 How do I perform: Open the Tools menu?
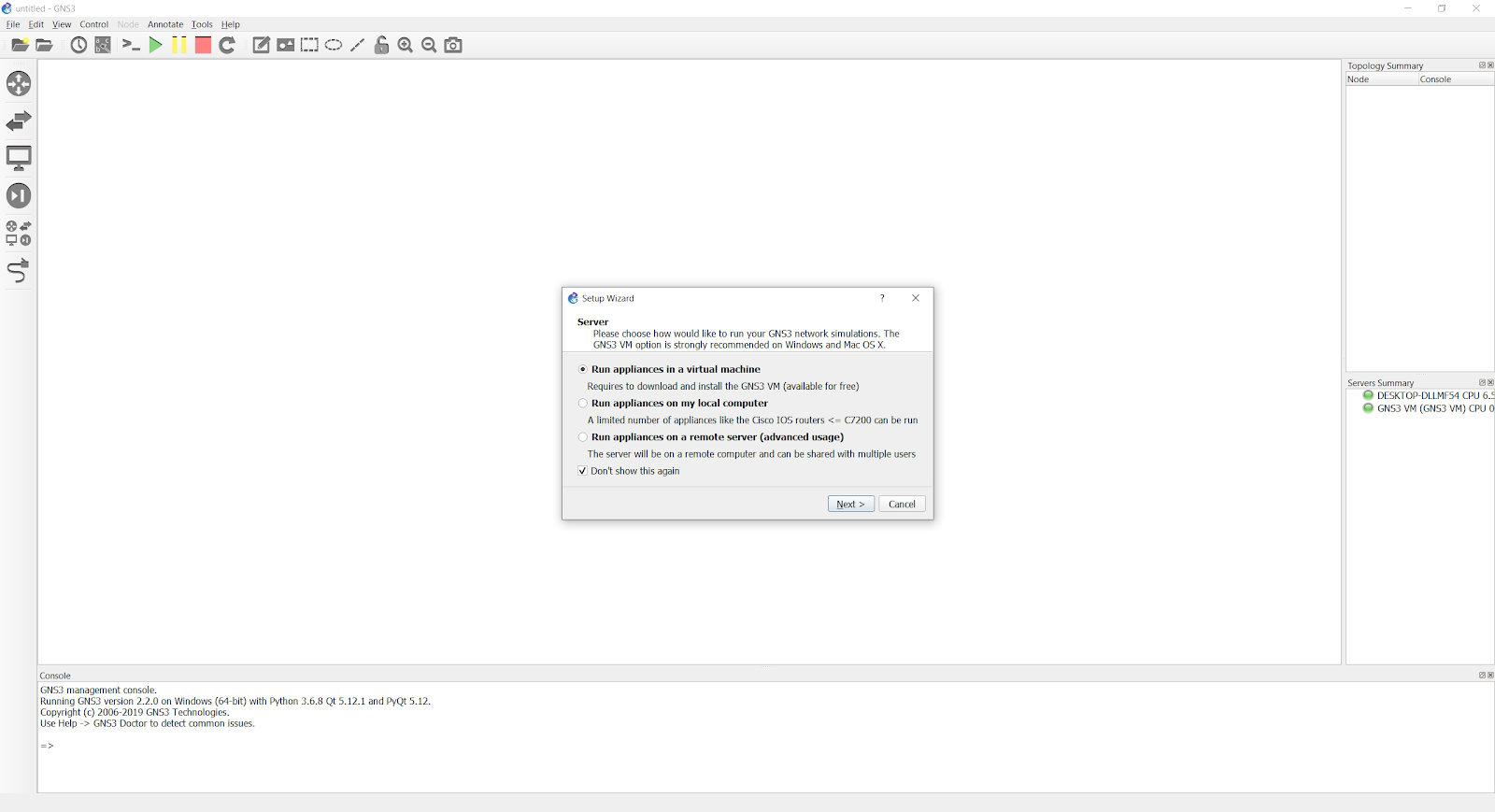point(202,24)
